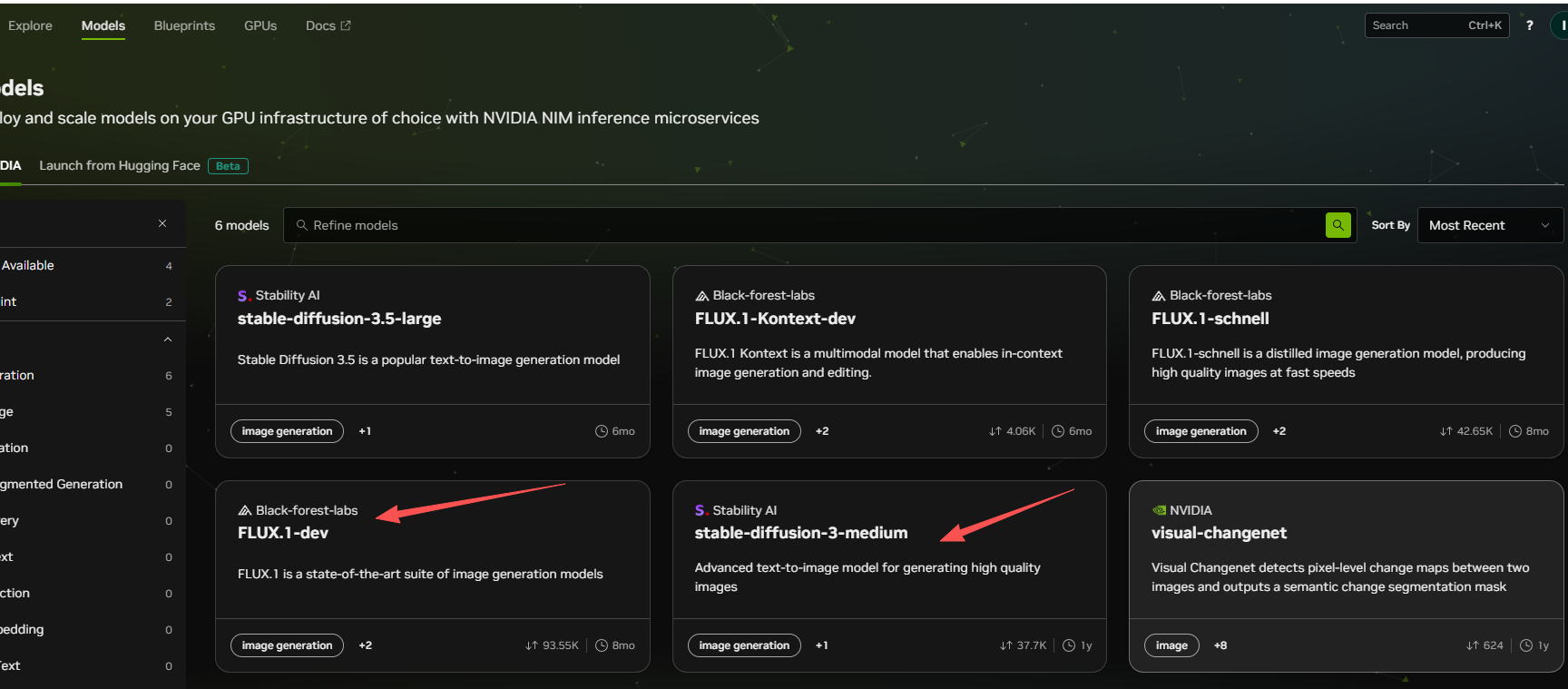Image resolution: width=1568 pixels, height=689 pixels.
Task: Click "Stable Diffusion 3.5 is a popular" description
Action: pos(428,359)
